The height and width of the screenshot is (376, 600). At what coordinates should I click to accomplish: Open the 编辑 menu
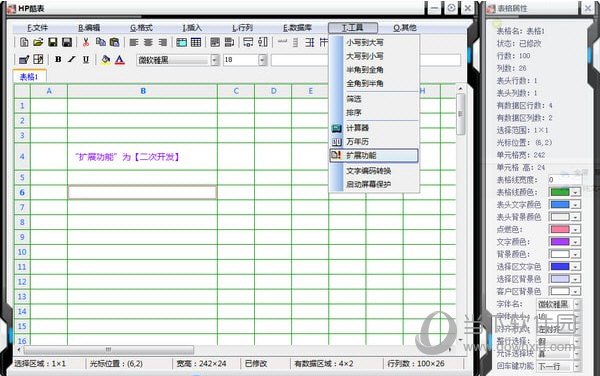(x=89, y=28)
